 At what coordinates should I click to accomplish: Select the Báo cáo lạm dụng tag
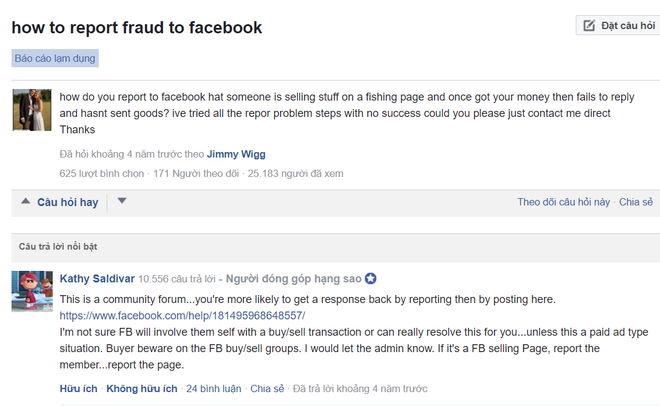56,59
